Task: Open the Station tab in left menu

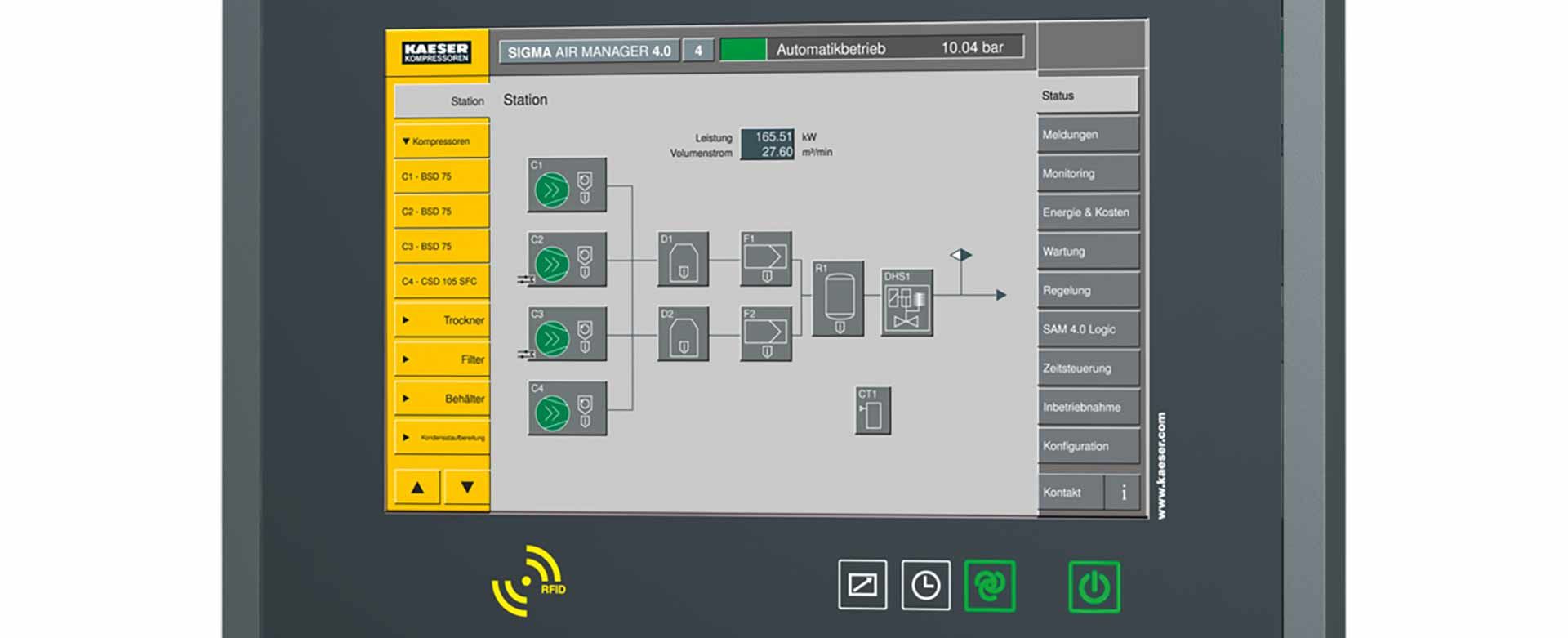Action: point(442,101)
